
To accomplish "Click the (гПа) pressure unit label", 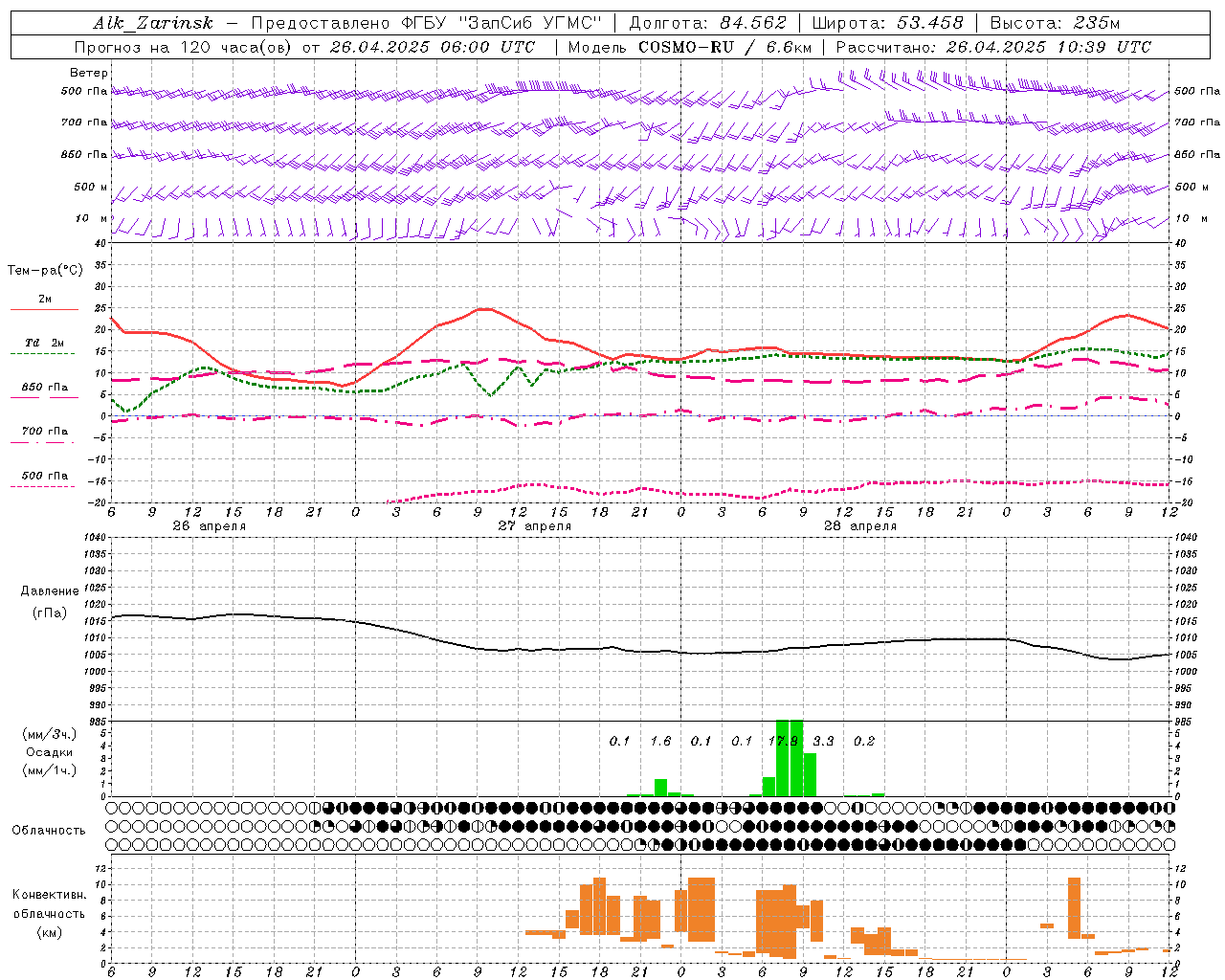I will click(x=50, y=613).
